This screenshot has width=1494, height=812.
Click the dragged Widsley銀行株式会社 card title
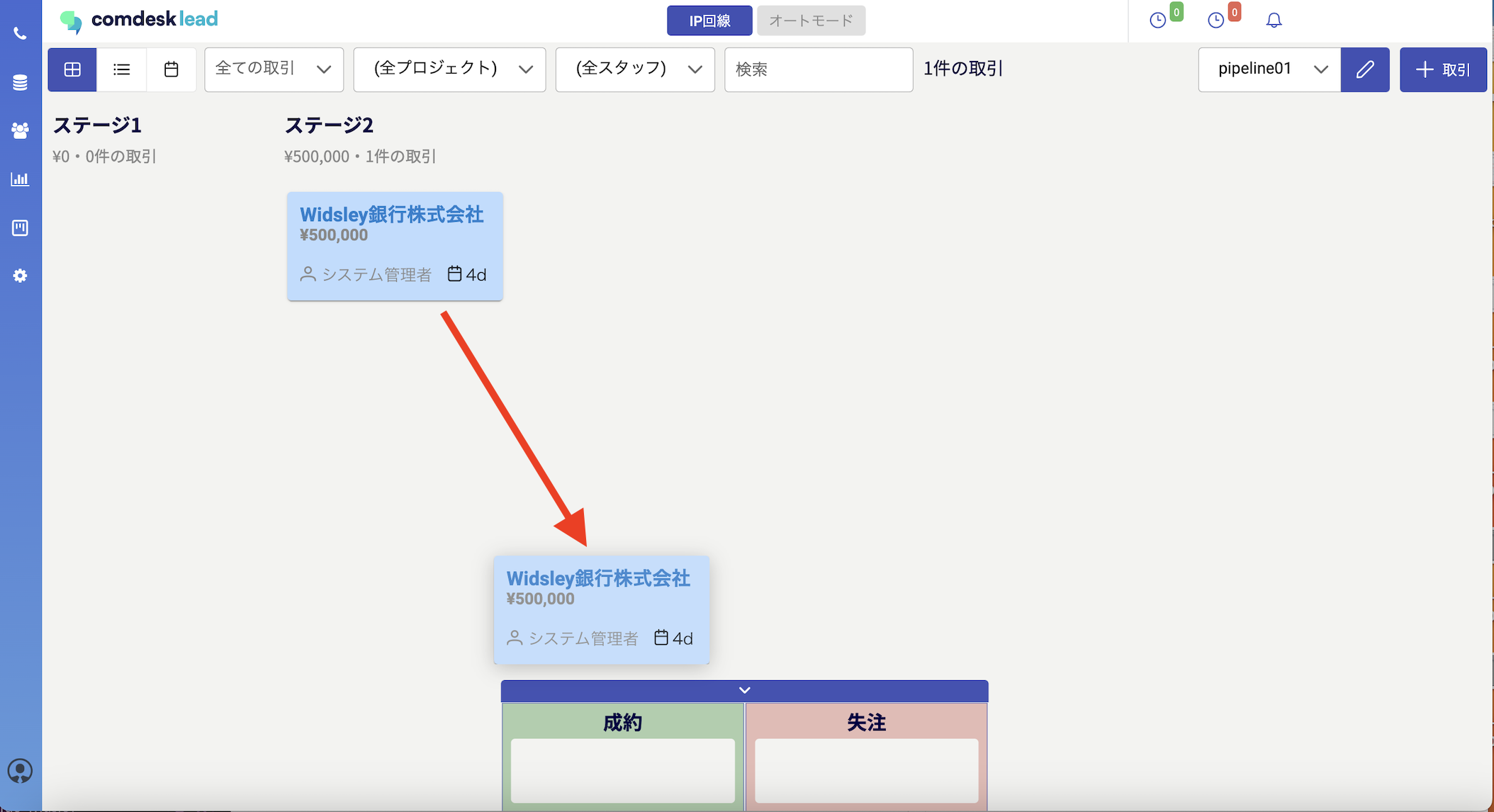(598, 578)
